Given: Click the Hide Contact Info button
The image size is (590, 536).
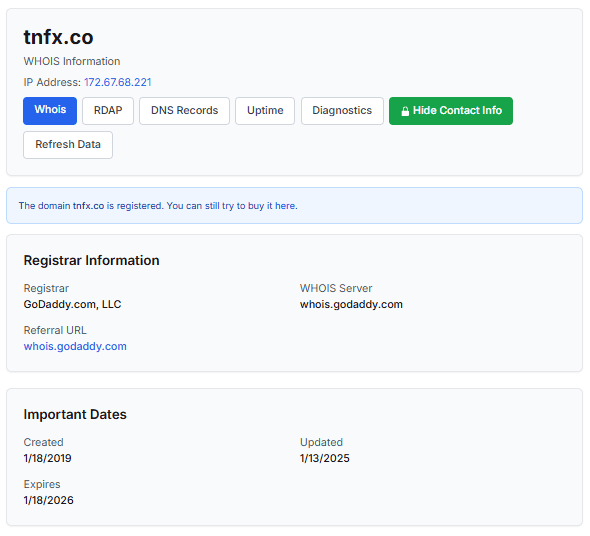Looking at the screenshot, I should tap(451, 111).
